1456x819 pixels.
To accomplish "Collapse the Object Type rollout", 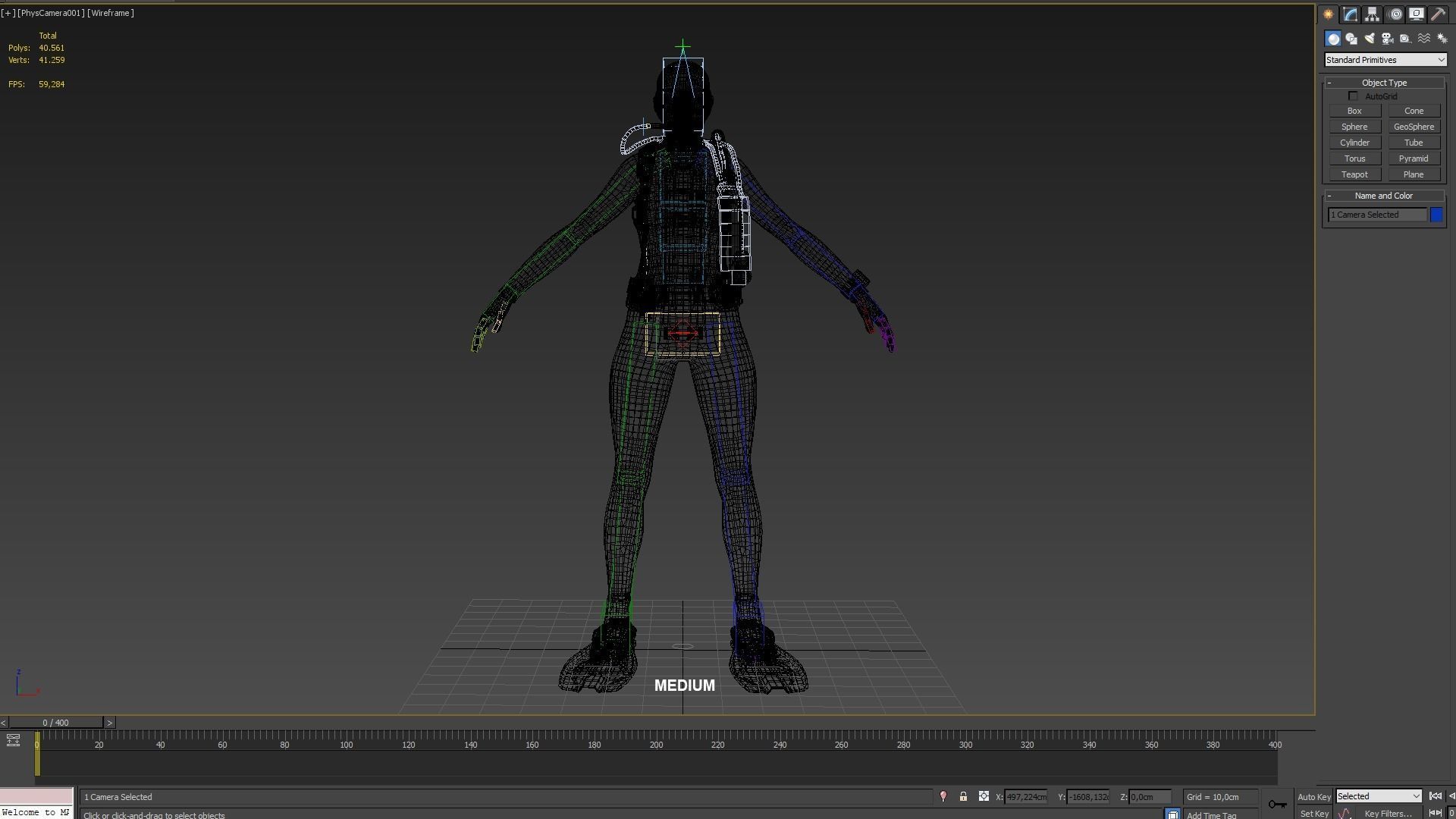I will [x=1384, y=83].
